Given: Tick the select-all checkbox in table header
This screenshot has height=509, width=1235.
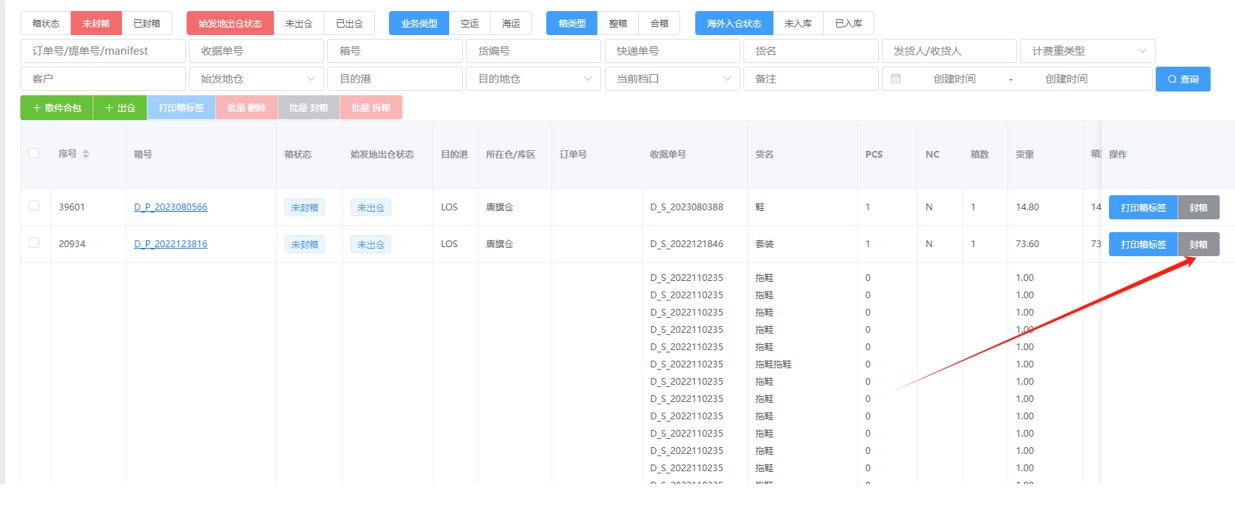Looking at the screenshot, I should (34, 154).
